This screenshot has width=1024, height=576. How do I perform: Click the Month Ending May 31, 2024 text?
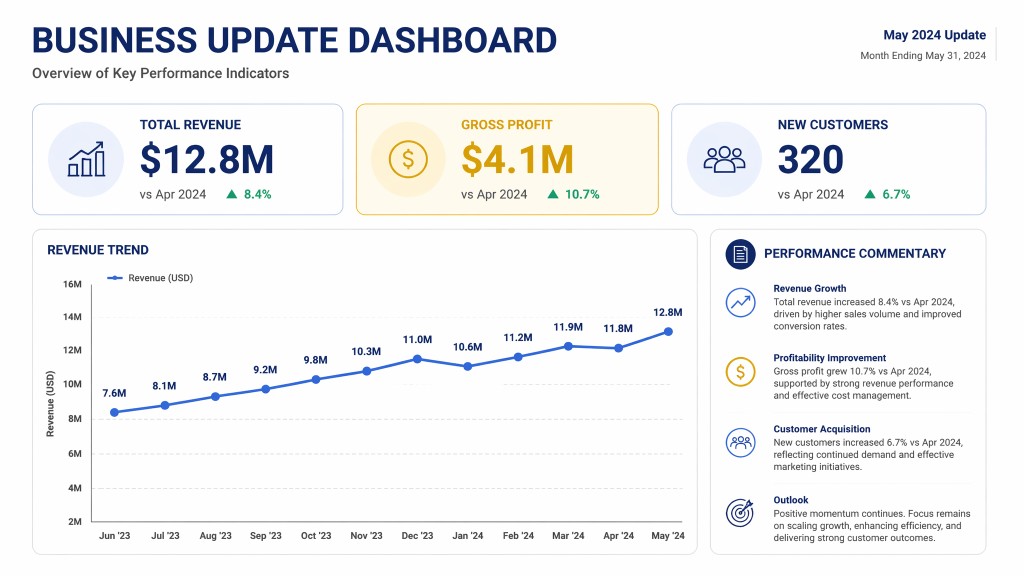click(x=923, y=56)
